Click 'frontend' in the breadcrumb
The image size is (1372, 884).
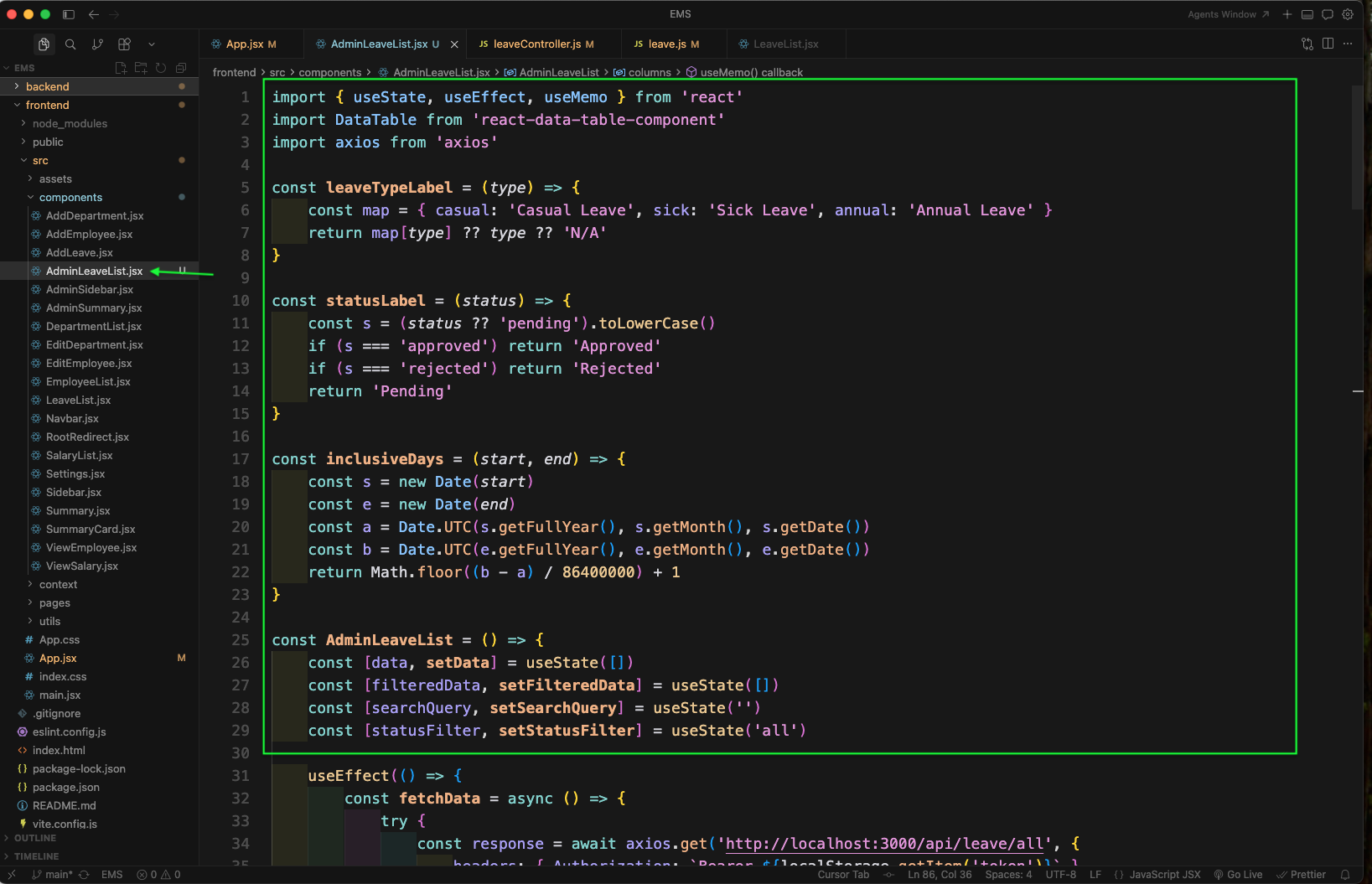tap(234, 73)
